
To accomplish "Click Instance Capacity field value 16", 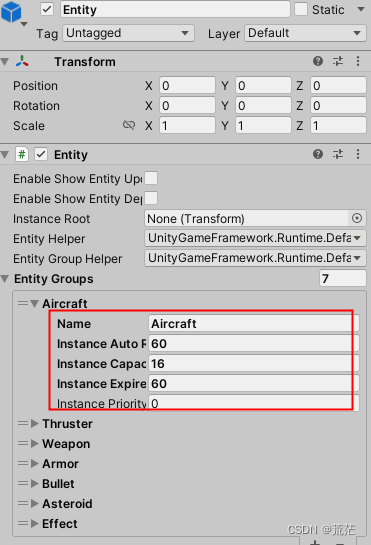I will tap(253, 364).
